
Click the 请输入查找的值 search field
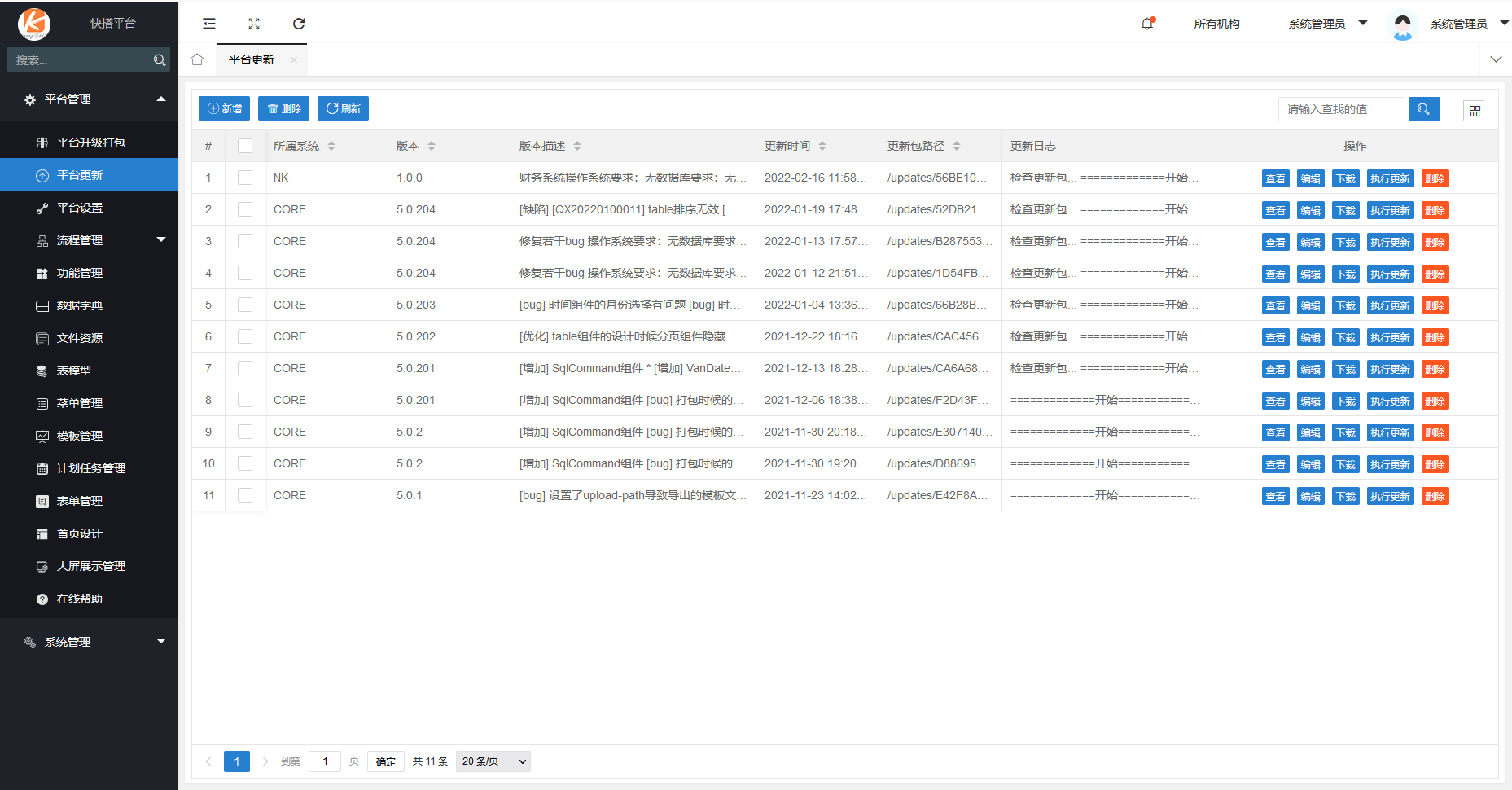click(x=1341, y=109)
